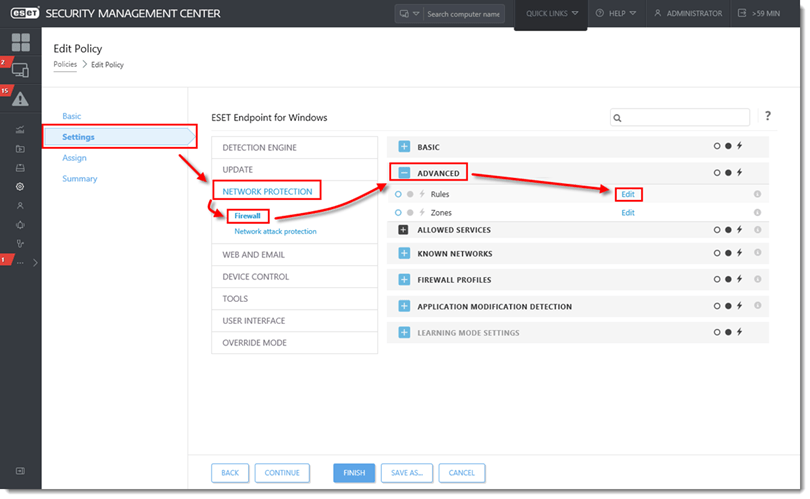Open the Computers icon in sidebar
This screenshot has width=810, height=499.
coord(20,70)
